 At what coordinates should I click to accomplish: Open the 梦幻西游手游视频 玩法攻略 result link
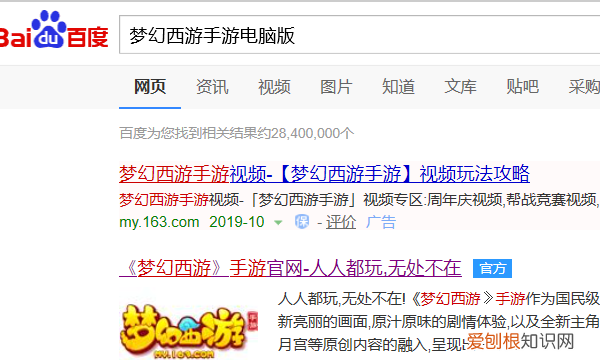(324, 174)
